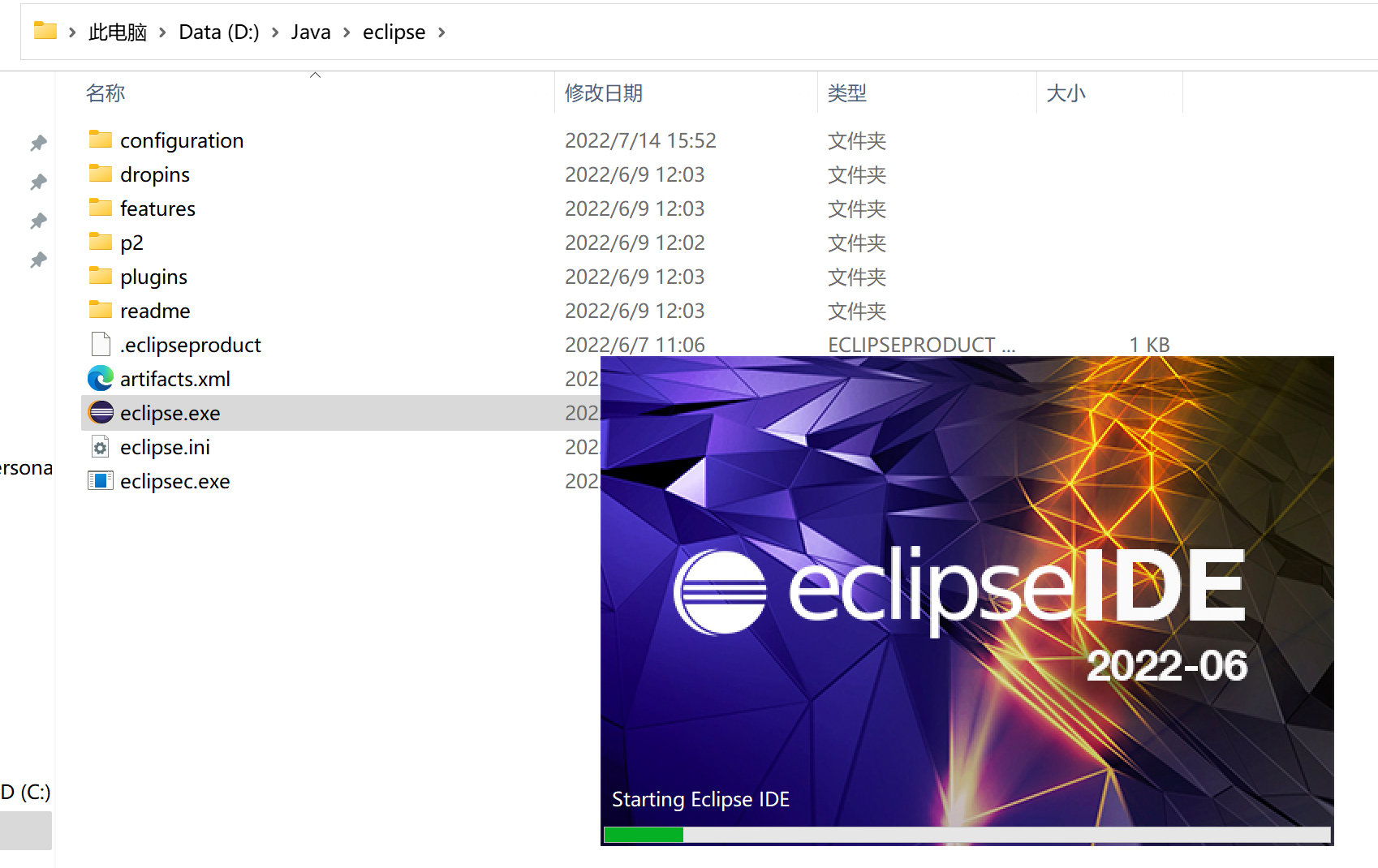The image size is (1378, 868).
Task: Select the p2 folder icon
Action: [x=101, y=242]
